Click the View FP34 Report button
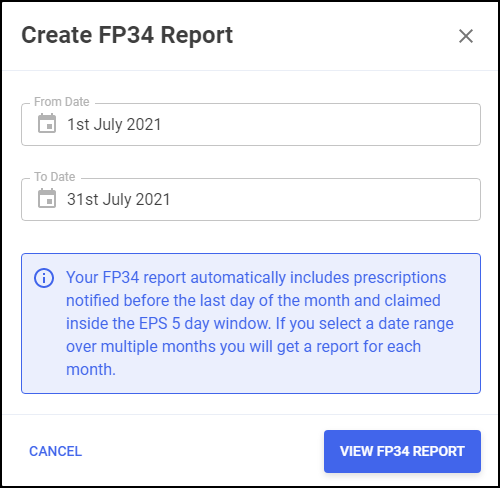 (402, 451)
